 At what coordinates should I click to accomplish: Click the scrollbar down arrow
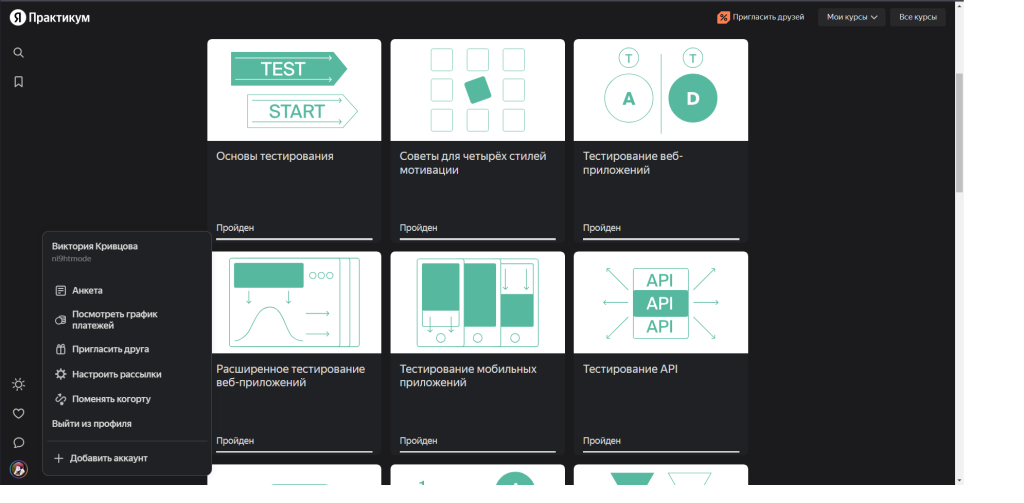(x=959, y=480)
